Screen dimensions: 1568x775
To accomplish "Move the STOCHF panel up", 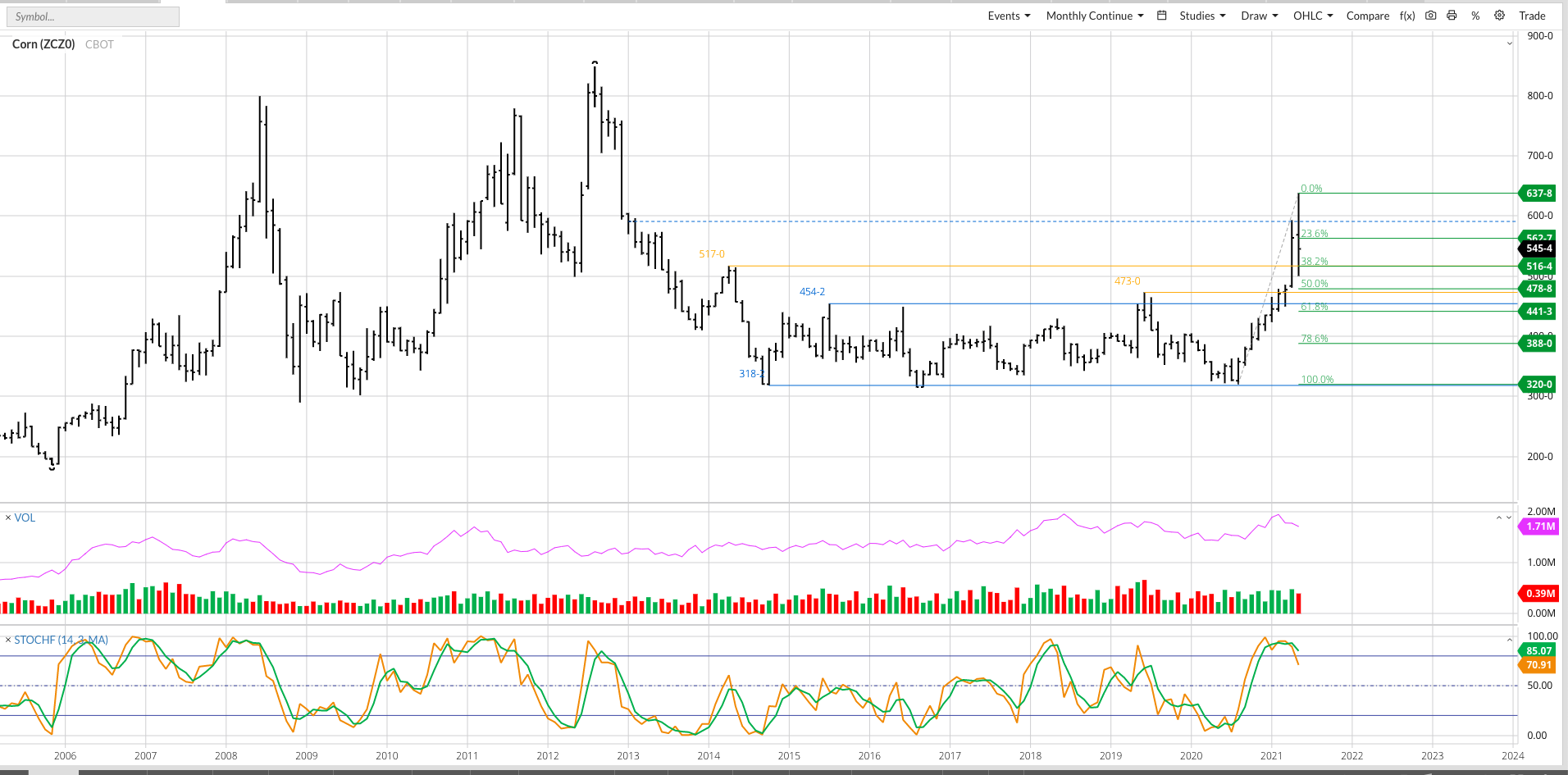I will tap(1509, 640).
